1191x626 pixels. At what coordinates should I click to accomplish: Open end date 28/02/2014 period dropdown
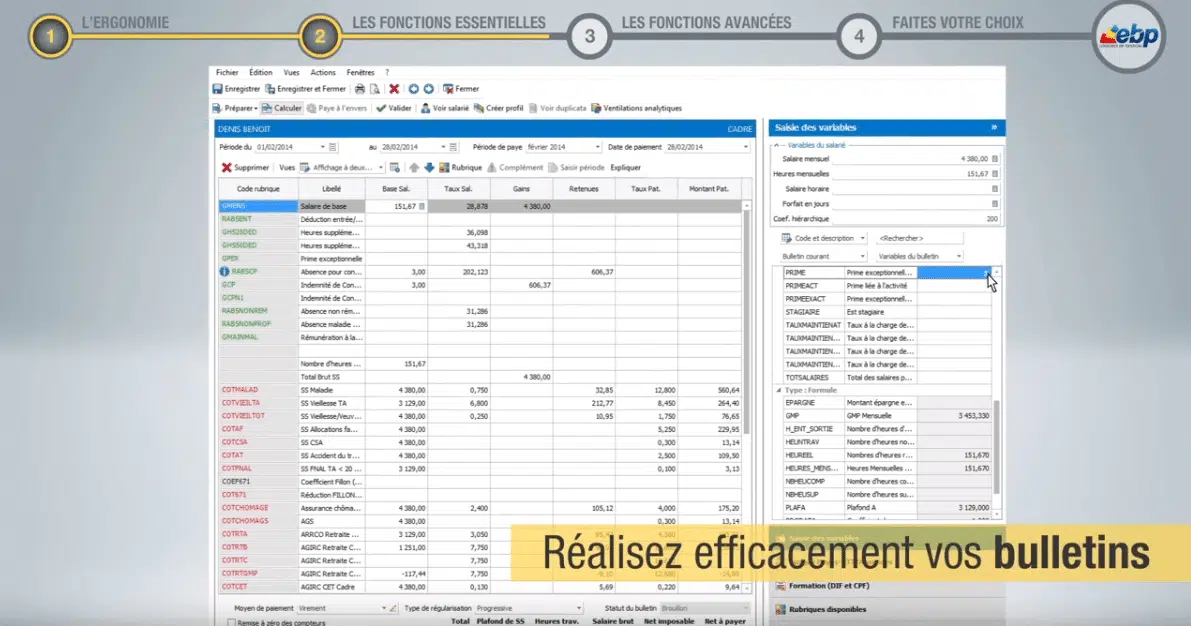tap(444, 147)
